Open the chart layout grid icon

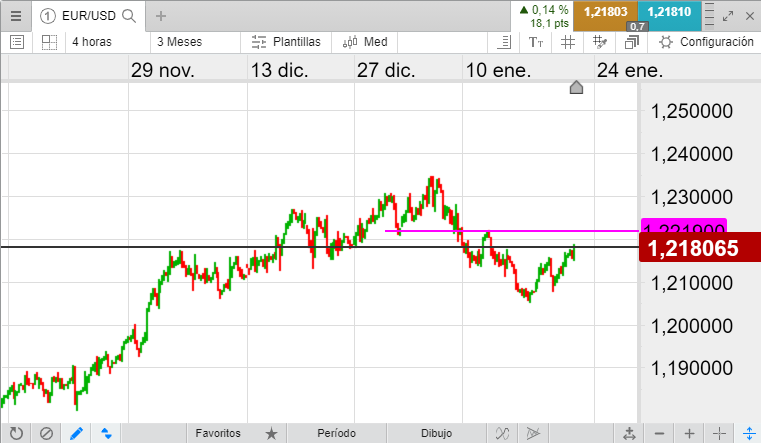click(49, 42)
